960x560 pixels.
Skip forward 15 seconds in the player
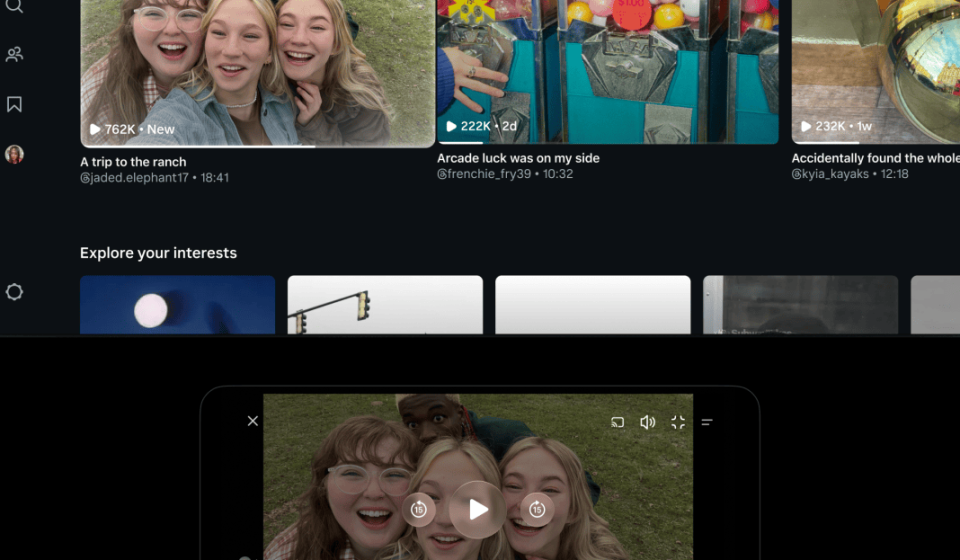point(537,509)
